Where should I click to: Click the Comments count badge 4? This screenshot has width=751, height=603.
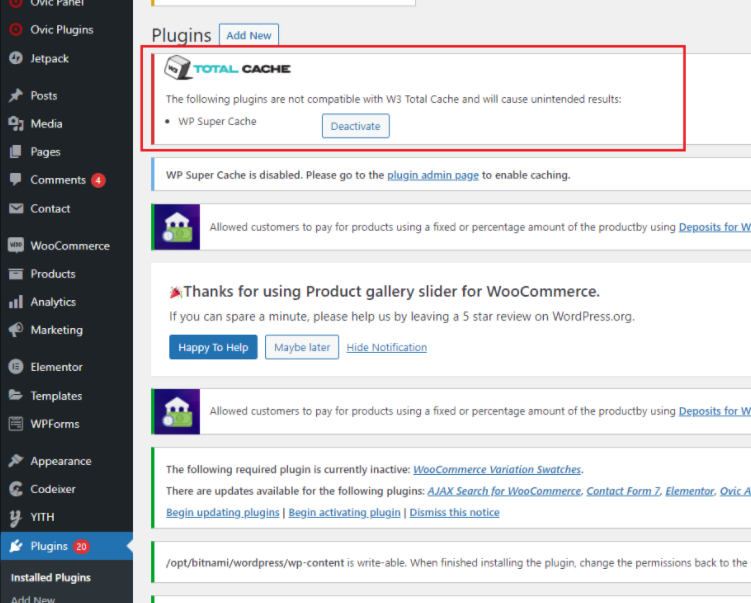pyautogui.click(x=98, y=181)
